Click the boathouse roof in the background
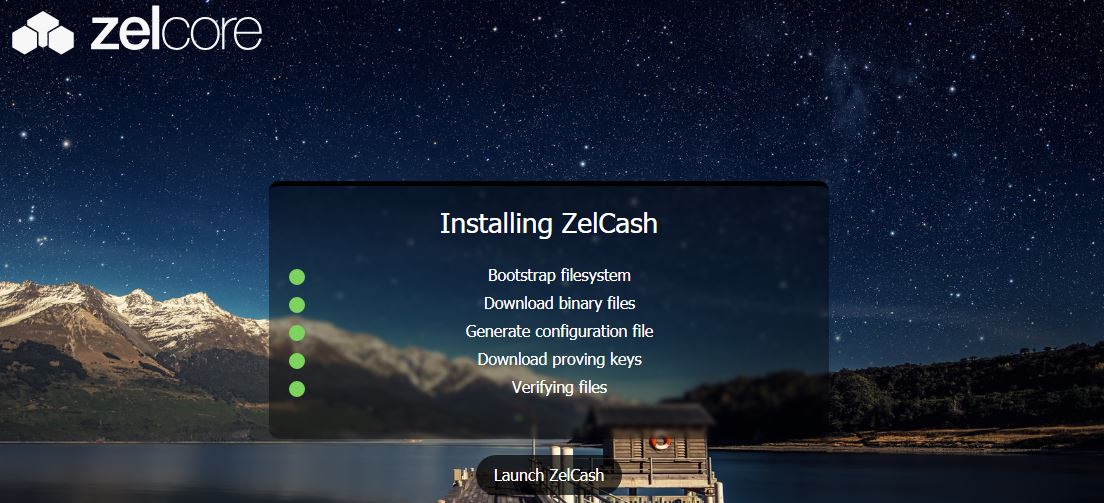1104x503 pixels. pyautogui.click(x=653, y=415)
